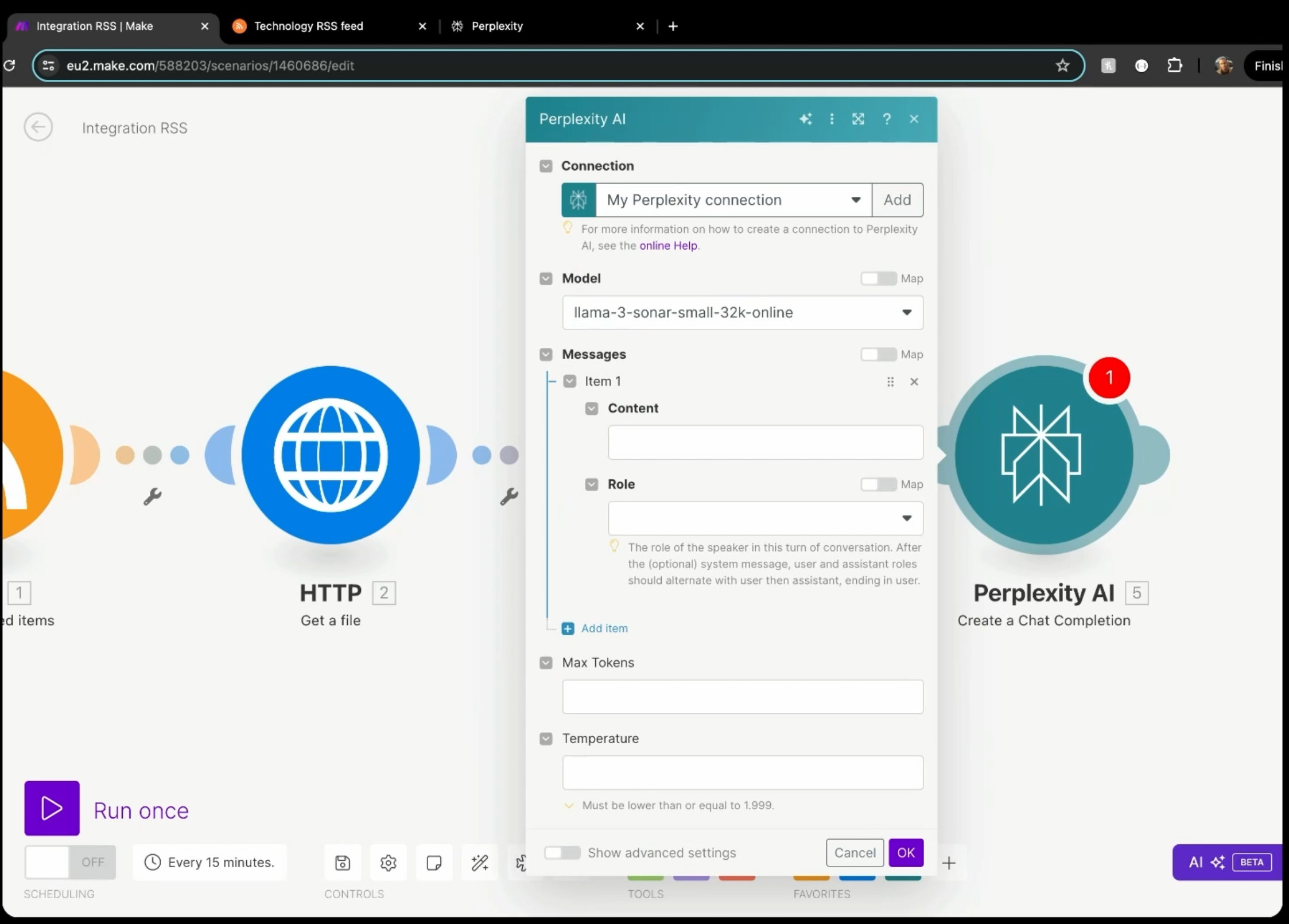
Task: Switch to the Technology RSS feed tab
Action: tap(309, 26)
